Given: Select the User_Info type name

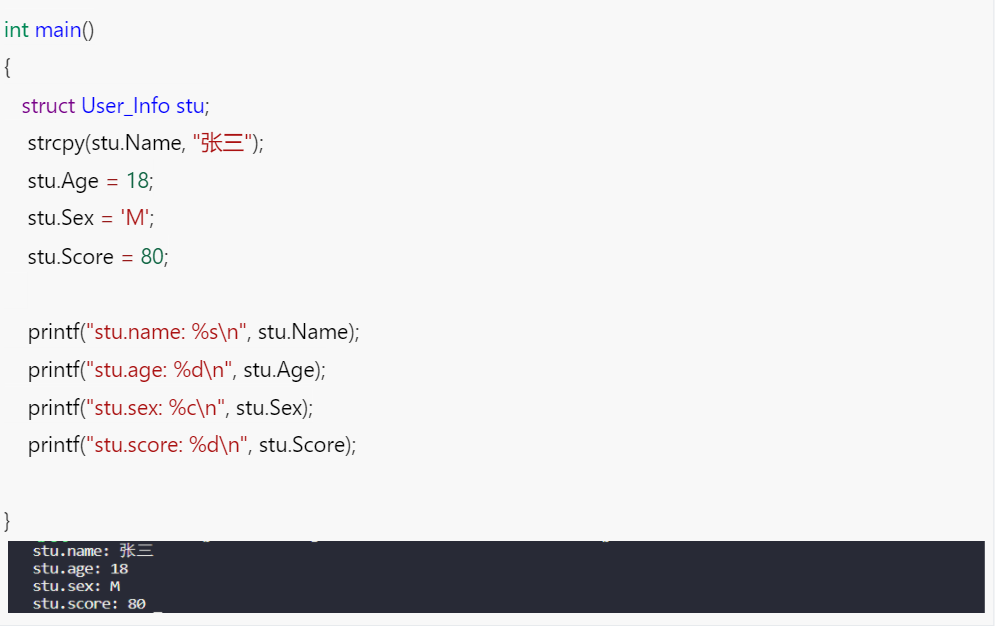Looking at the screenshot, I should coord(125,106).
